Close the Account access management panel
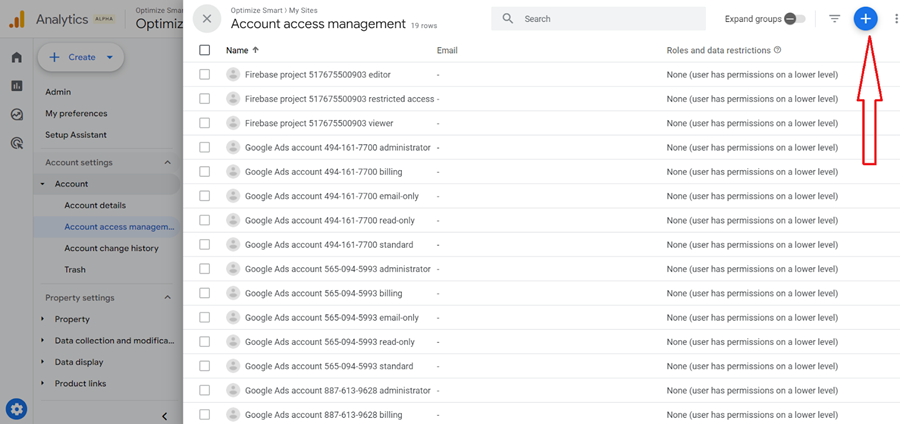 coord(207,19)
